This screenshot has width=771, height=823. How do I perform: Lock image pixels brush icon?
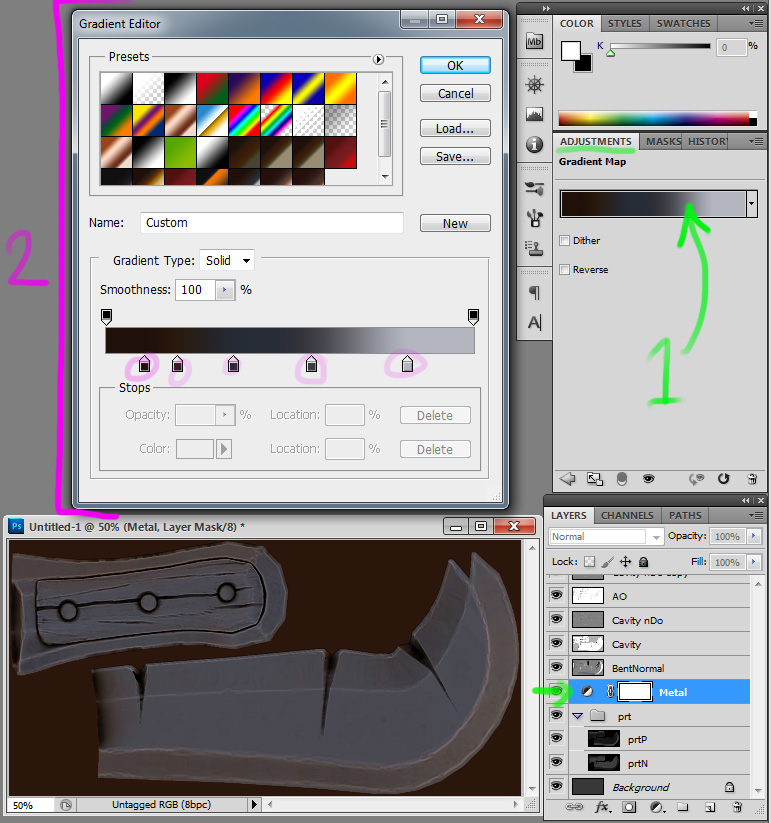tap(607, 562)
